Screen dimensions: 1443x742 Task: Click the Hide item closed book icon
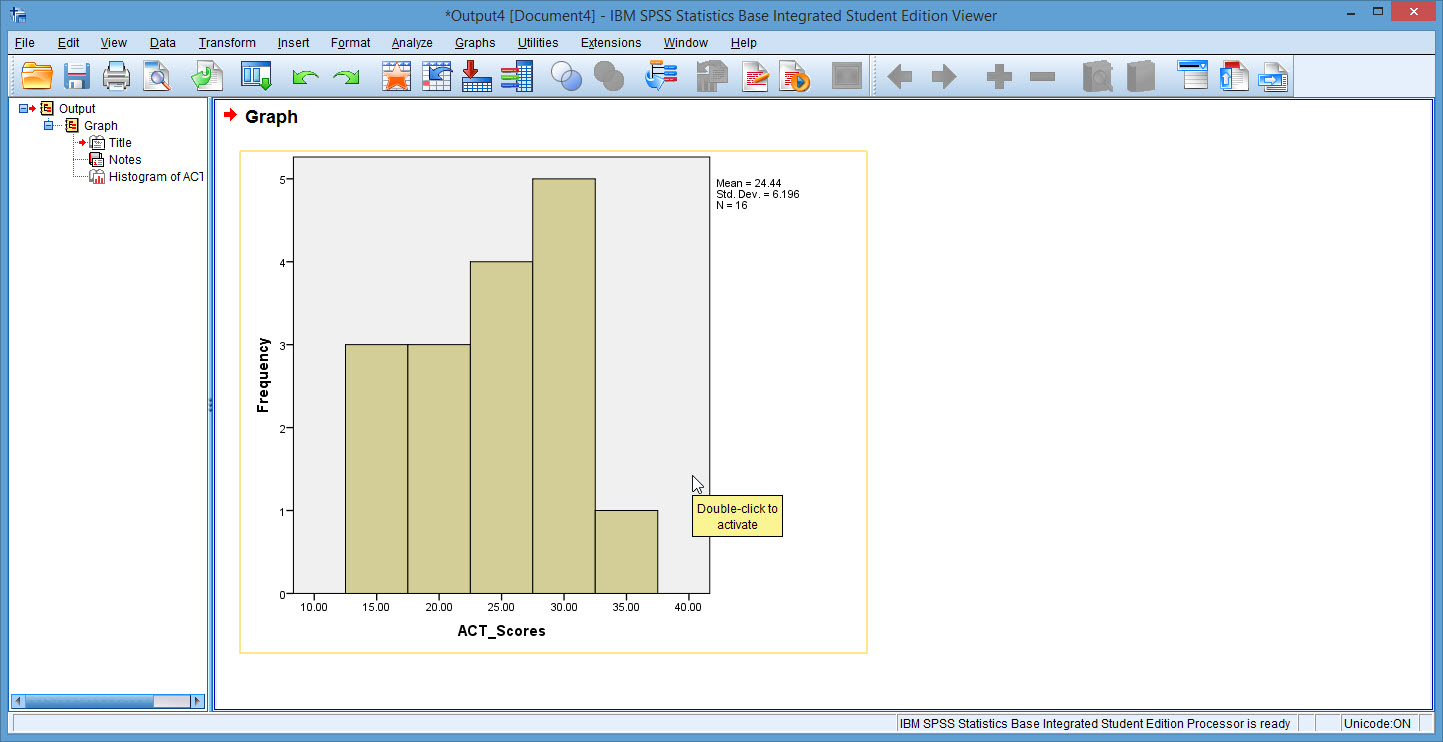(x=1140, y=76)
